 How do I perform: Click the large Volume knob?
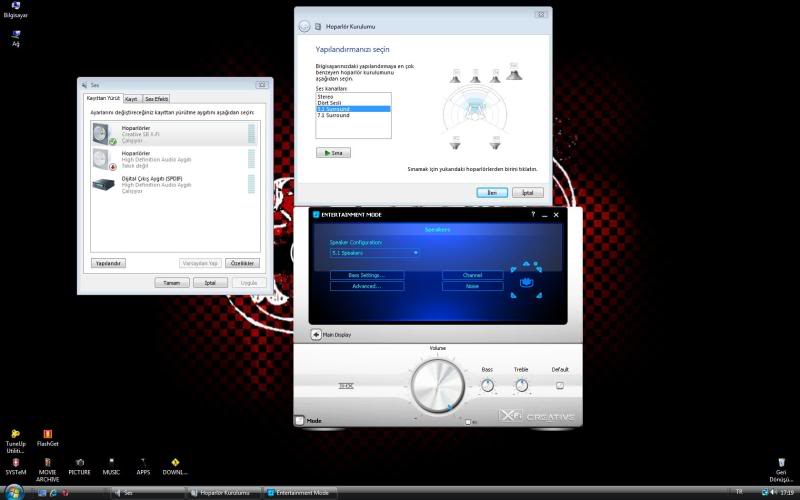point(437,384)
